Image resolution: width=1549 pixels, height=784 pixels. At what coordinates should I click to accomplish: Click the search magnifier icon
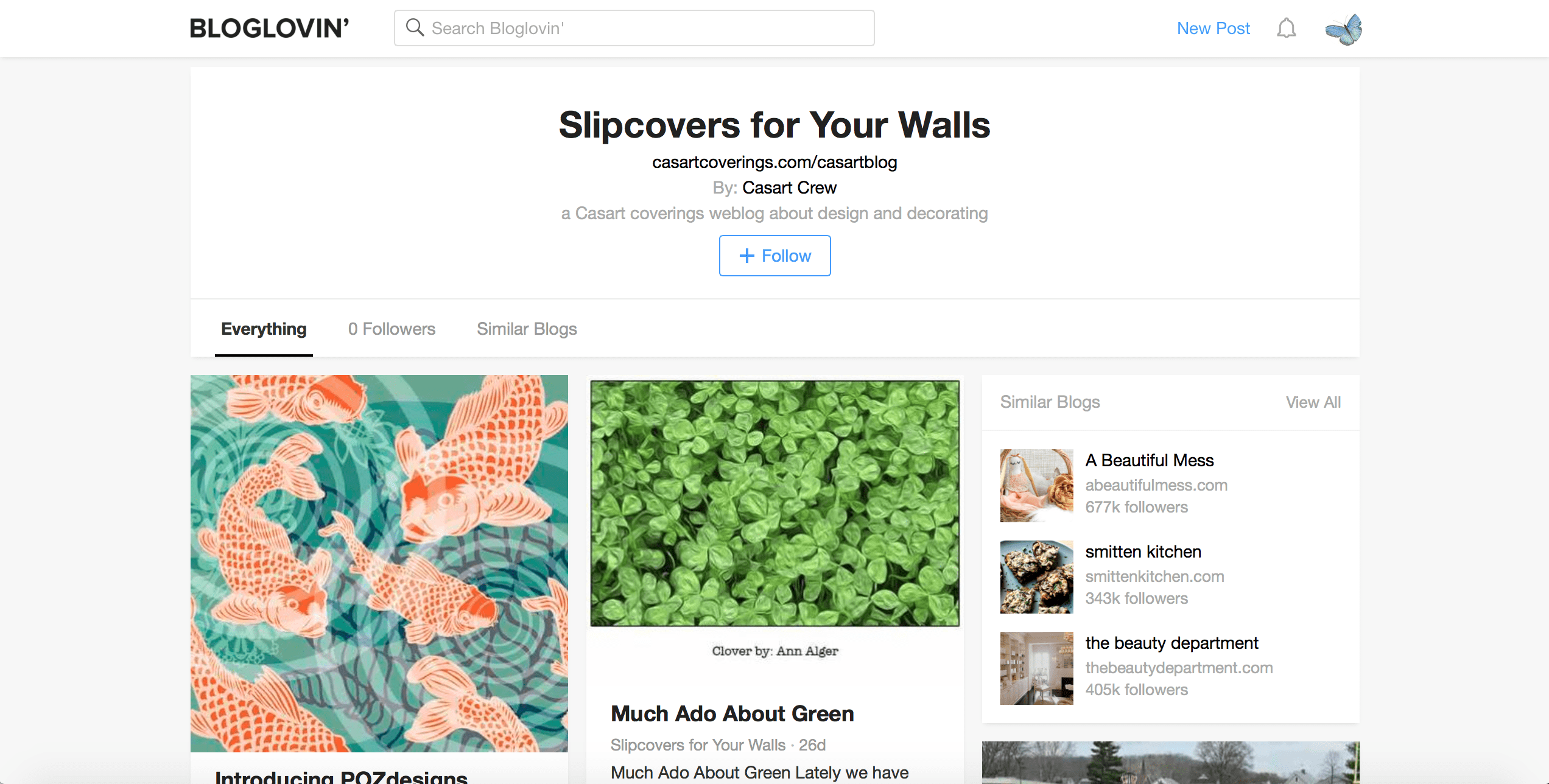(x=415, y=27)
